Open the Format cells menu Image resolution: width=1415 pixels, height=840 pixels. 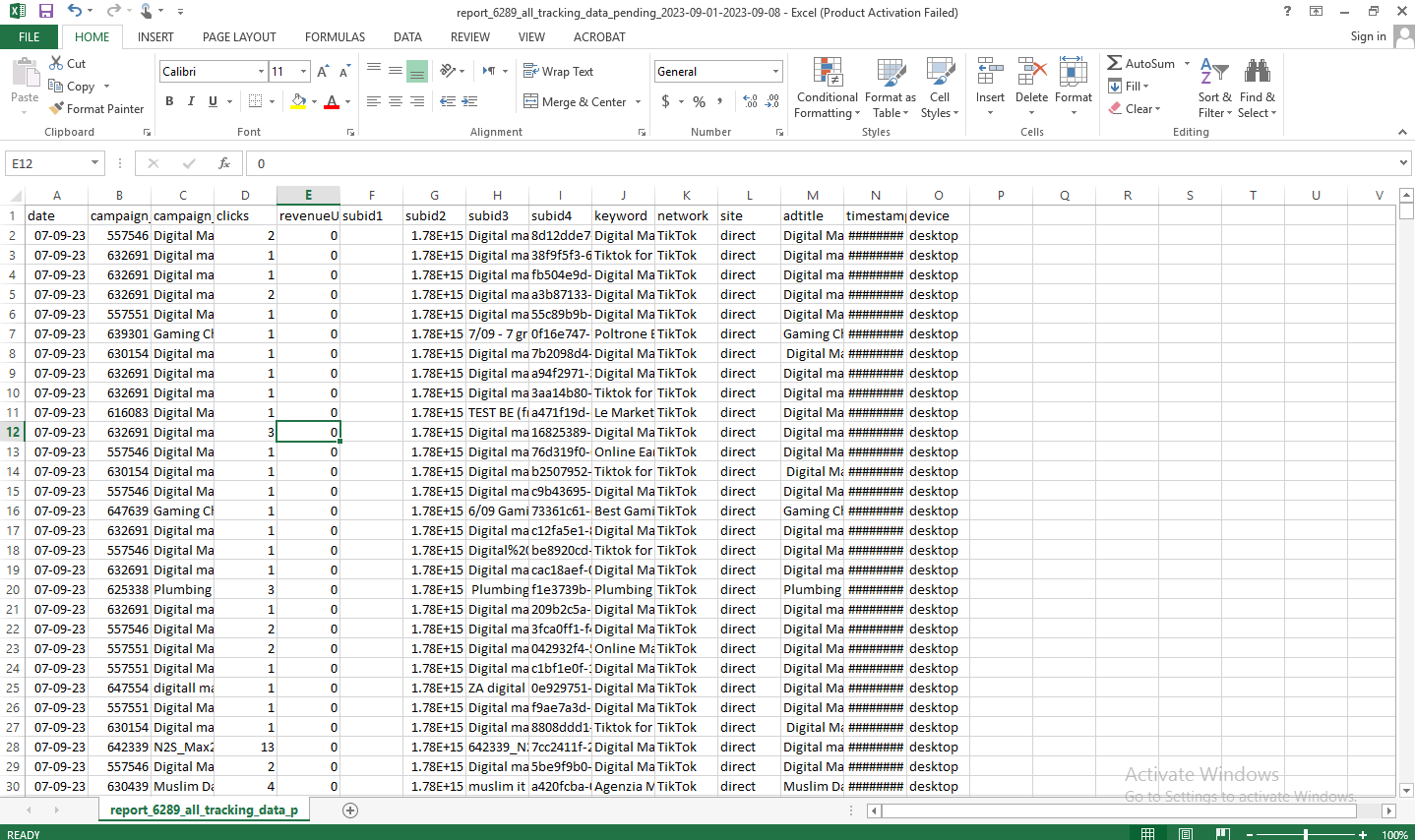click(1074, 88)
